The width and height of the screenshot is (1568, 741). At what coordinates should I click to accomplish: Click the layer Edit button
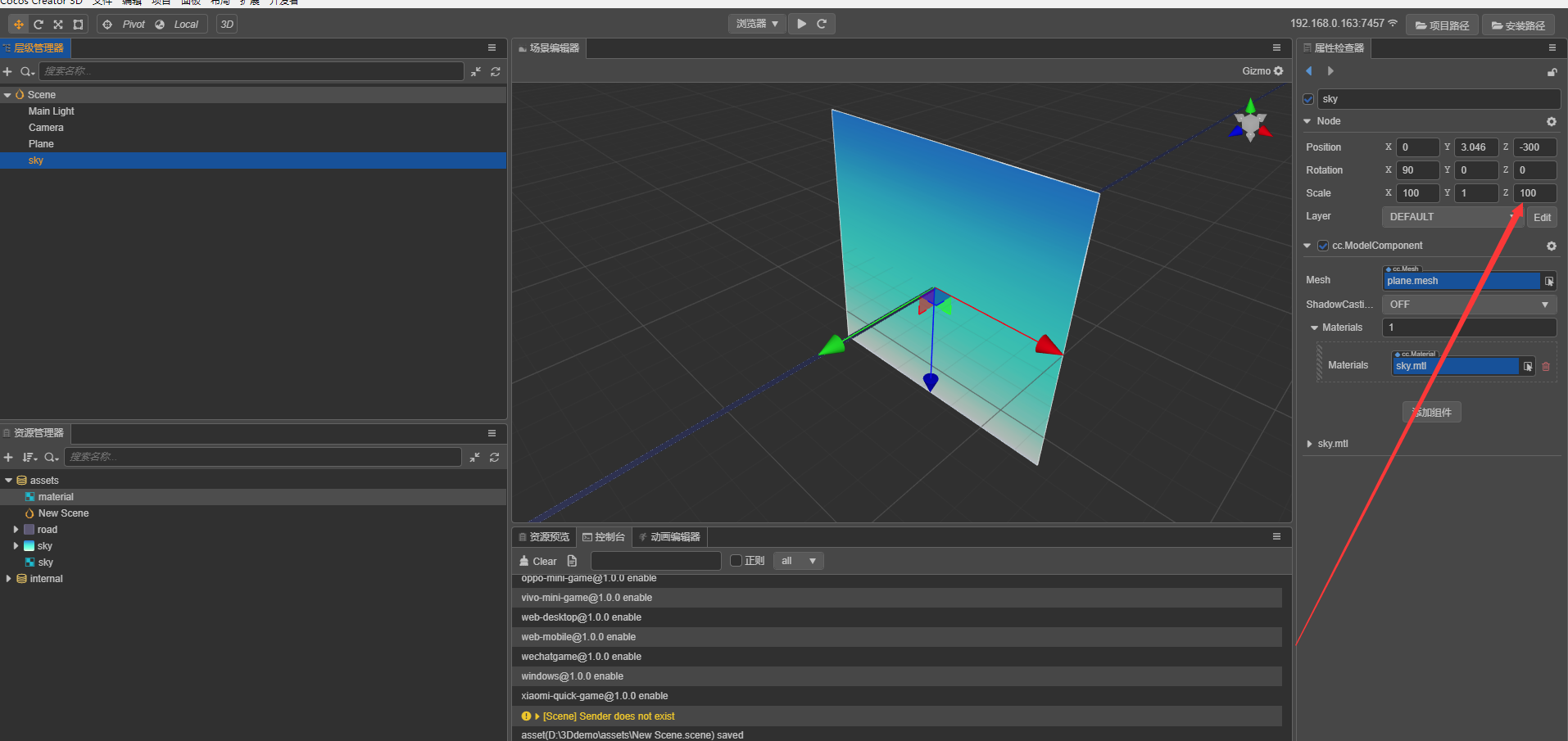pos(1542,217)
